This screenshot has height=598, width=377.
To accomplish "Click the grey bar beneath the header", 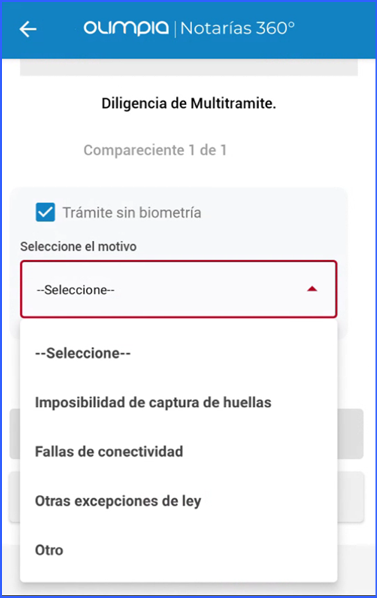I will (x=189, y=68).
